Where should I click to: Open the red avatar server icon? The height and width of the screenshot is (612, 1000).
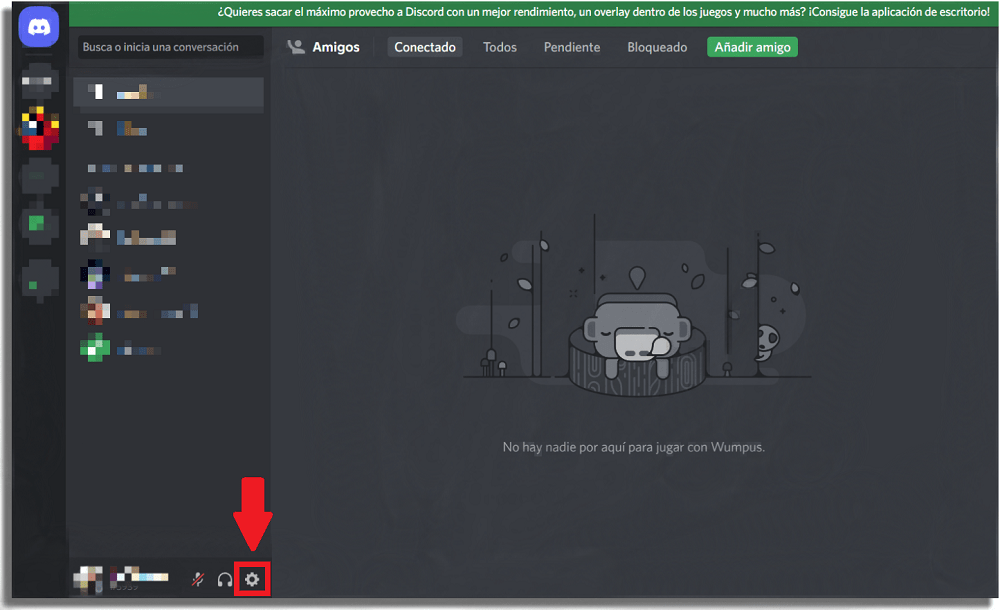(x=38, y=129)
